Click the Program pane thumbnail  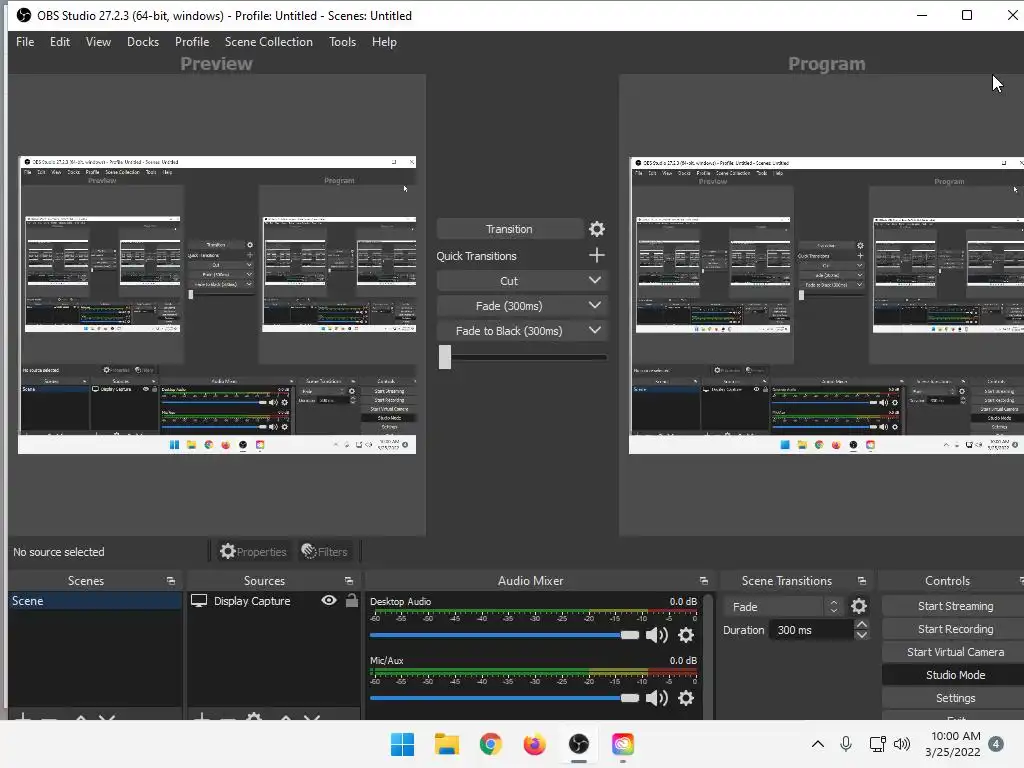click(x=826, y=305)
